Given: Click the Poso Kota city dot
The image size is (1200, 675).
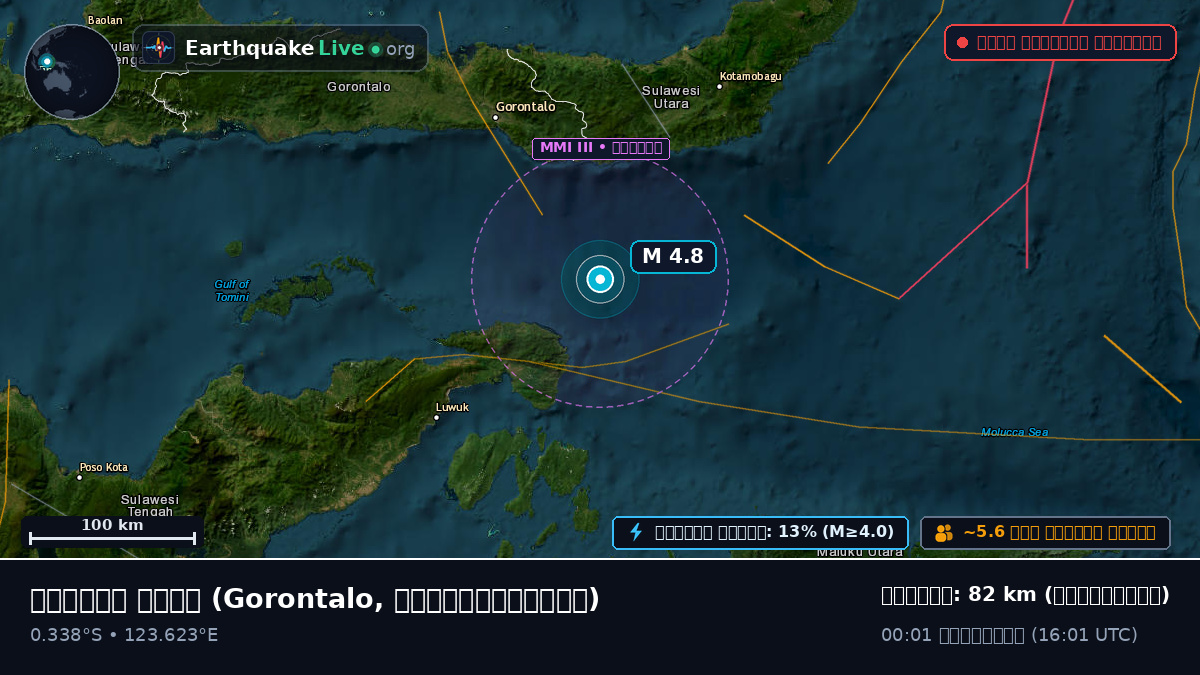Looking at the screenshot, I should pyautogui.click(x=80, y=477).
